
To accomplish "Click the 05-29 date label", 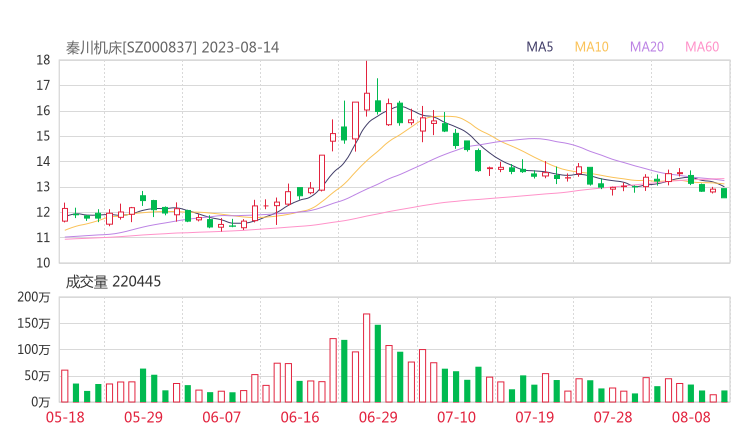I will (143, 417).
